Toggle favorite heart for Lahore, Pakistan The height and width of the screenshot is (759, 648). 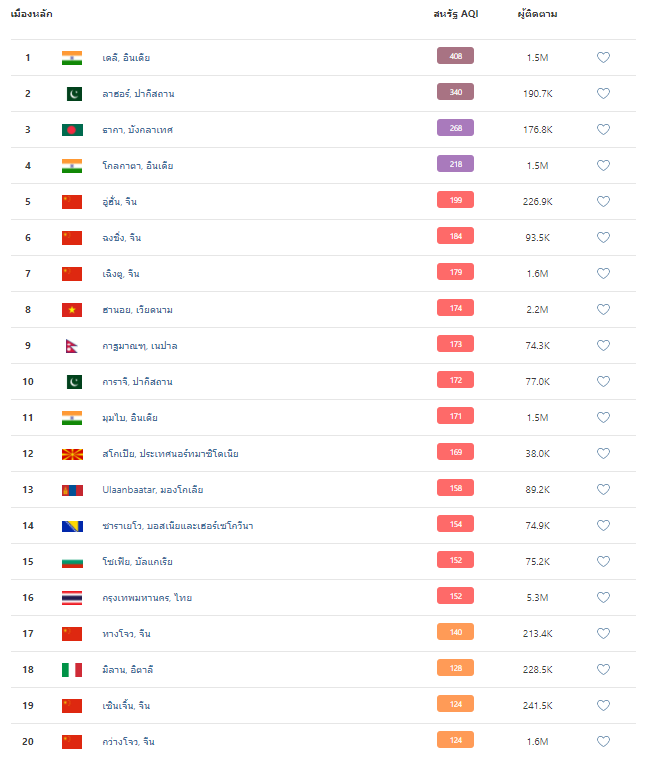coord(603,93)
